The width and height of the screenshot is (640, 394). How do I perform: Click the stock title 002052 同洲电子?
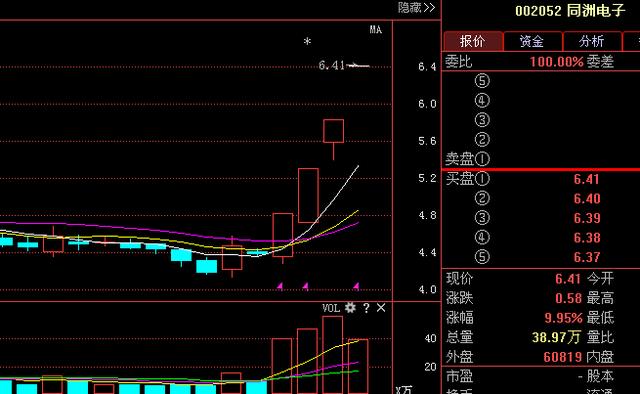[x=570, y=11]
